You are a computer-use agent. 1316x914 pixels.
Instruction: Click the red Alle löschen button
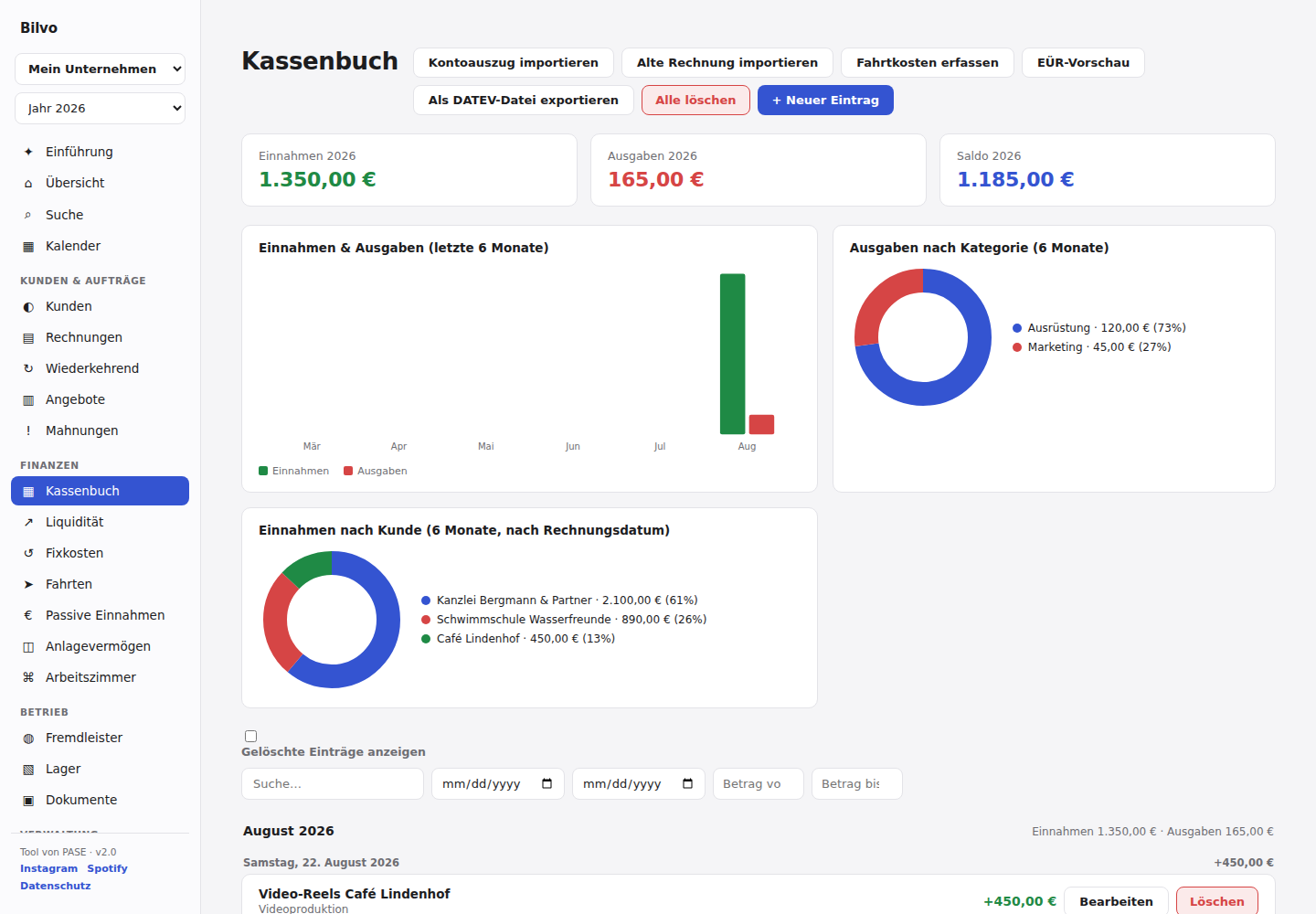tap(695, 100)
